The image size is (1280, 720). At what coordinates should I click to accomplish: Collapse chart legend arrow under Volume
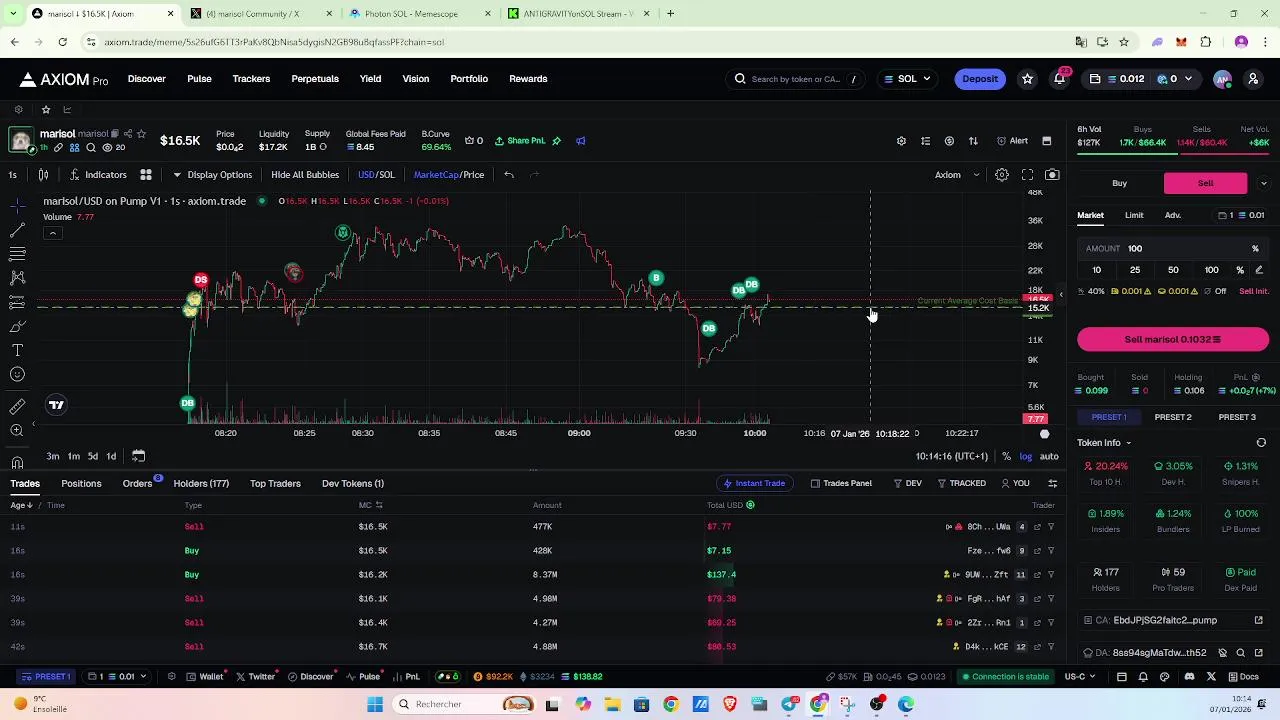(52, 233)
